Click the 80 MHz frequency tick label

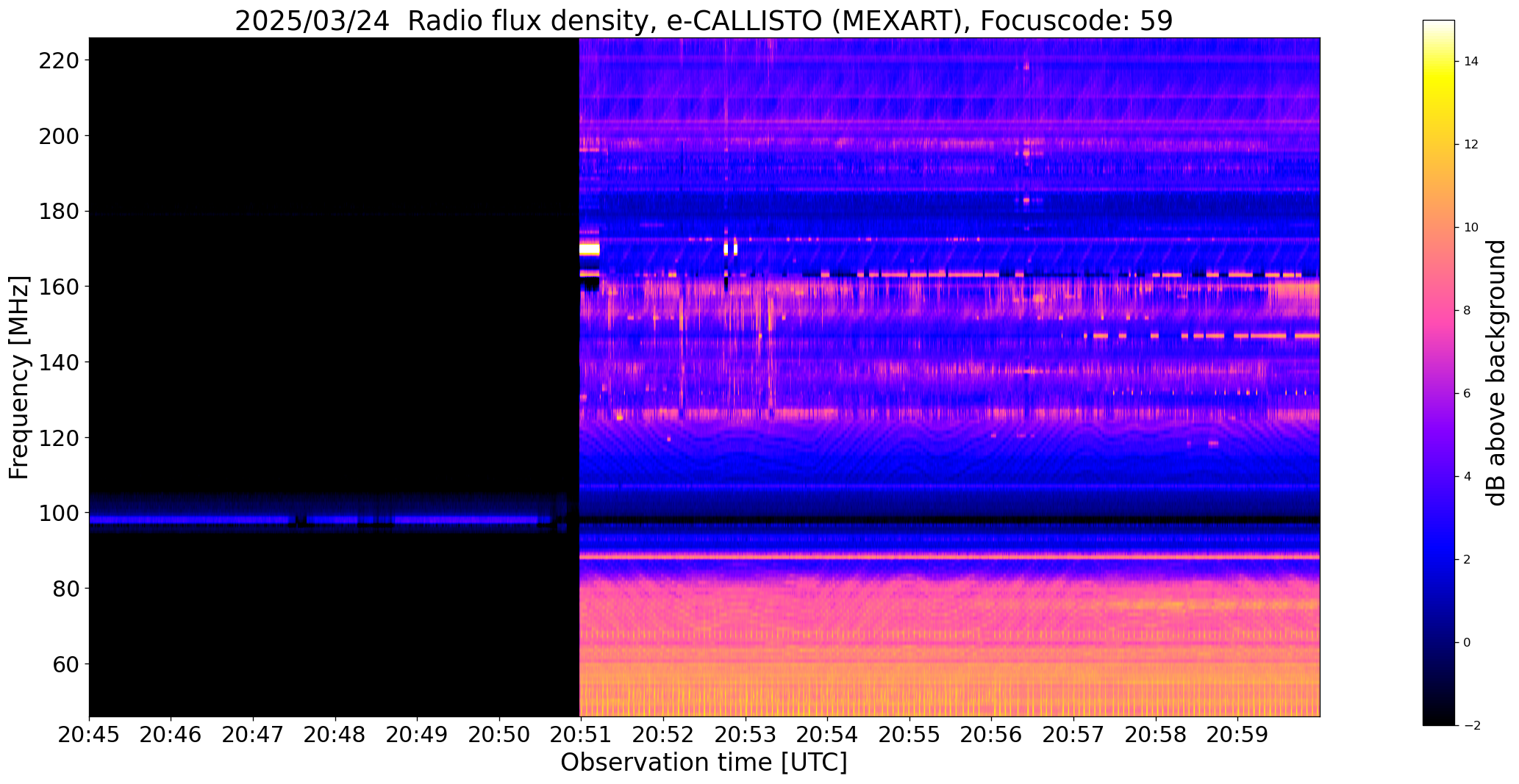tap(65, 589)
